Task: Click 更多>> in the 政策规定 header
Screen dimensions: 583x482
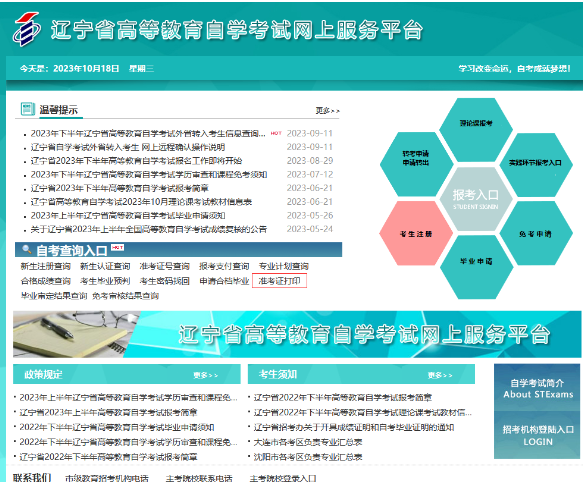Action: pos(206,375)
